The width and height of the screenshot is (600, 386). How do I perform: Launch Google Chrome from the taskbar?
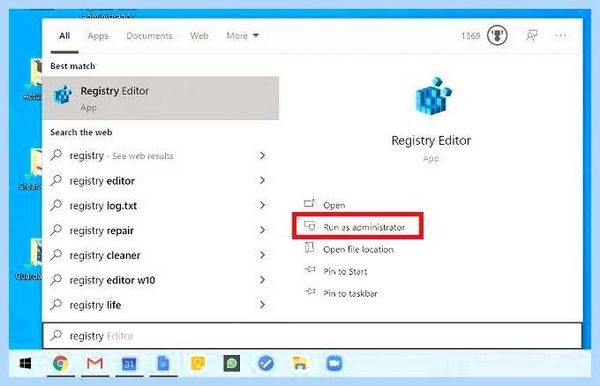pyautogui.click(x=60, y=363)
